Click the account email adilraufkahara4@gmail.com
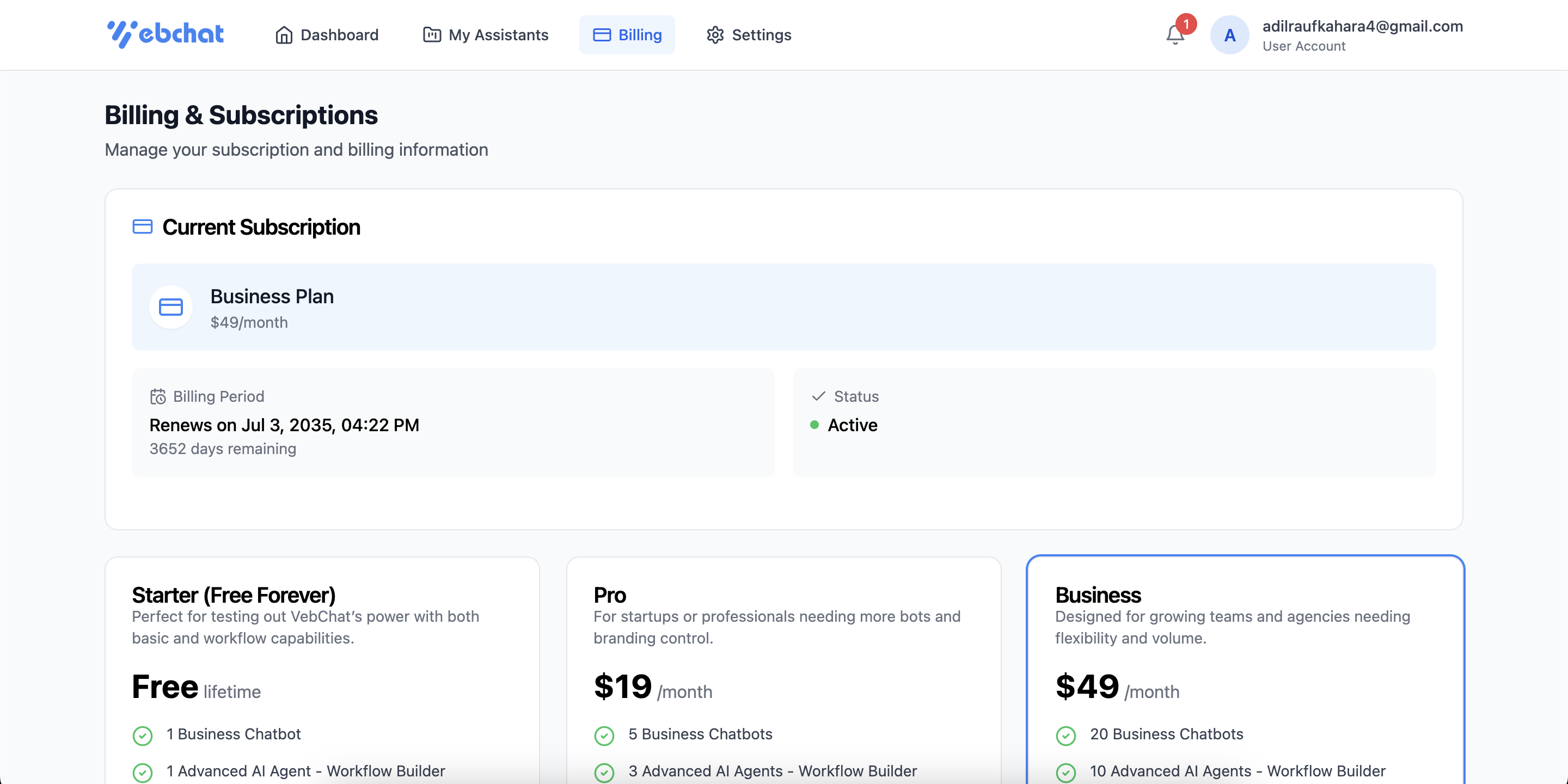This screenshot has width=1568, height=784. point(1362,26)
